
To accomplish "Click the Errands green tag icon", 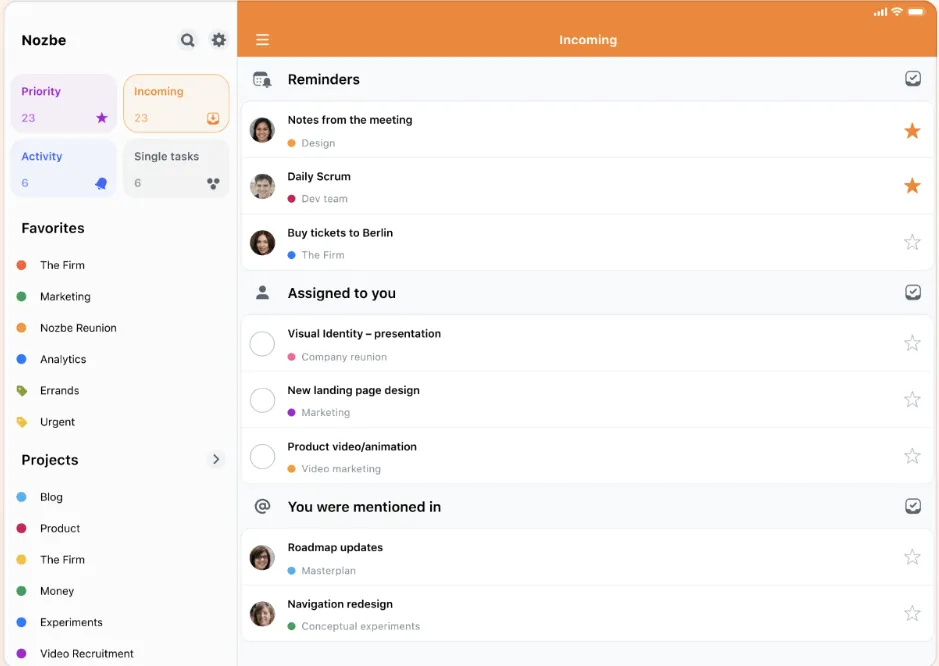I will [22, 390].
